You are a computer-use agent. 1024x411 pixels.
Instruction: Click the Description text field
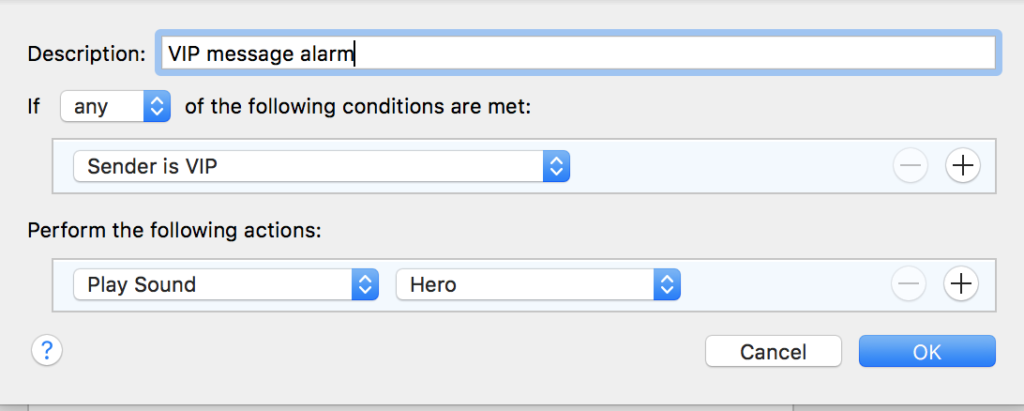578,53
